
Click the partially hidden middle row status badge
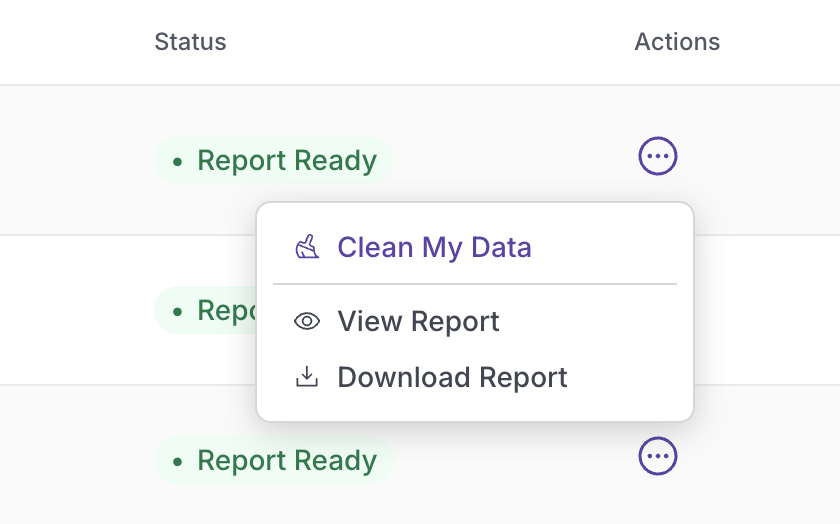click(206, 310)
